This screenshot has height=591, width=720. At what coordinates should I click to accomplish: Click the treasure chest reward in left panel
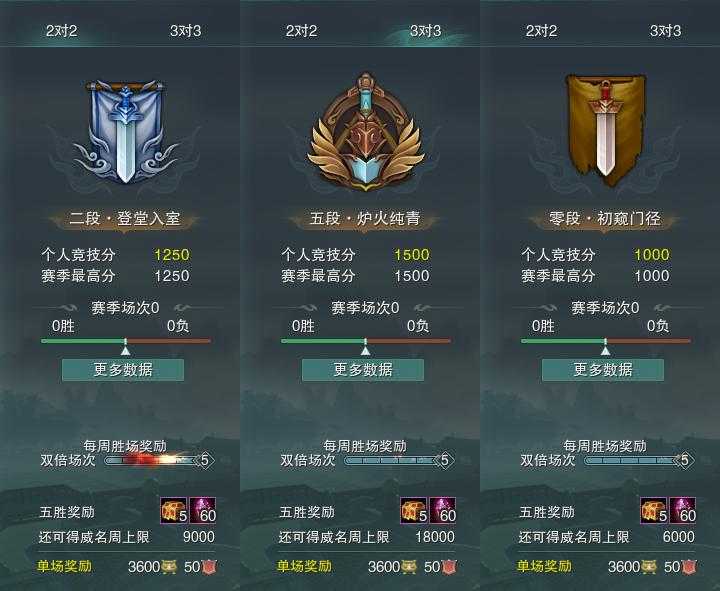pos(174,510)
